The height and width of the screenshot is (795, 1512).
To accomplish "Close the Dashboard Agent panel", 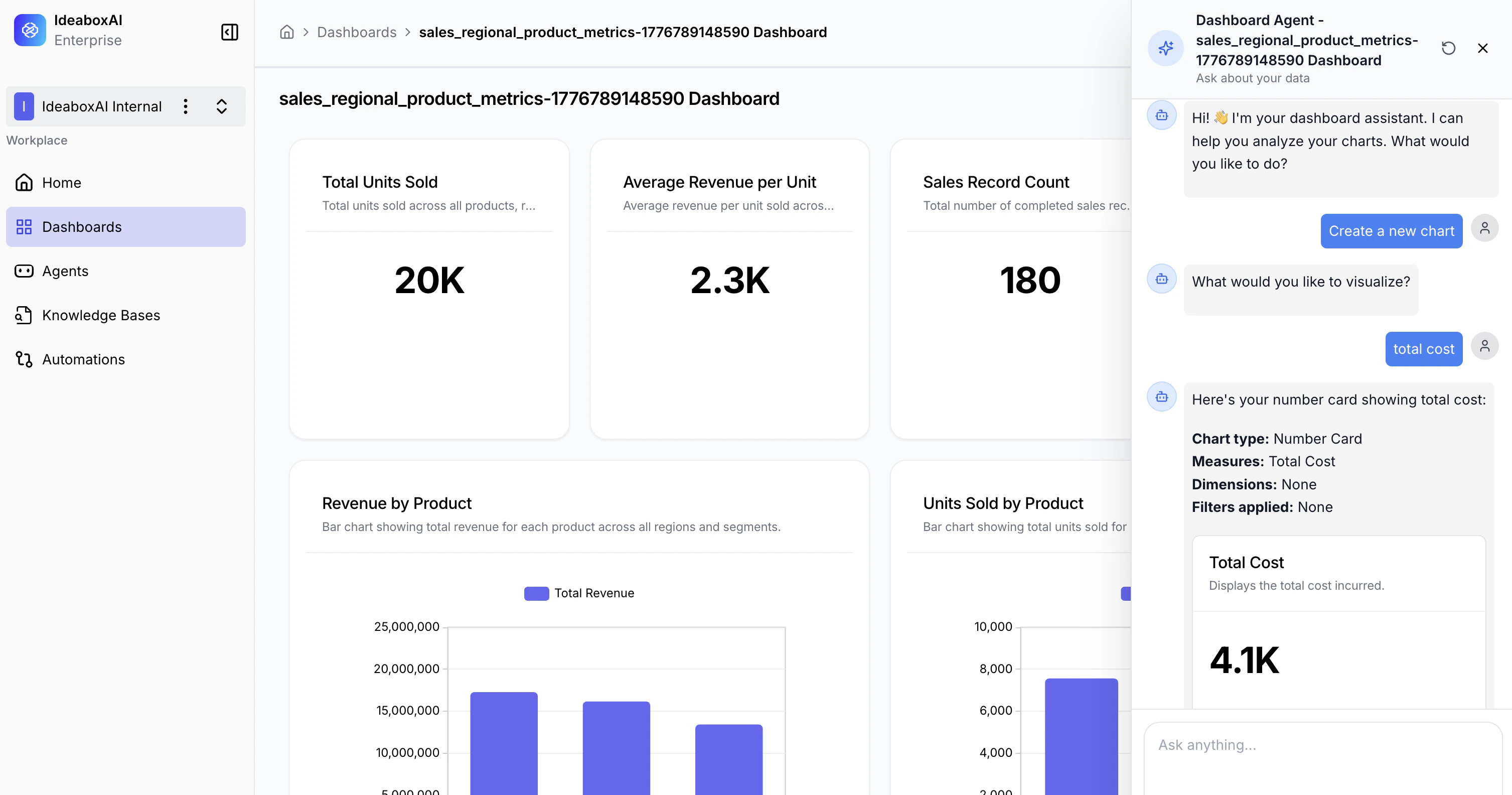I will coord(1482,48).
